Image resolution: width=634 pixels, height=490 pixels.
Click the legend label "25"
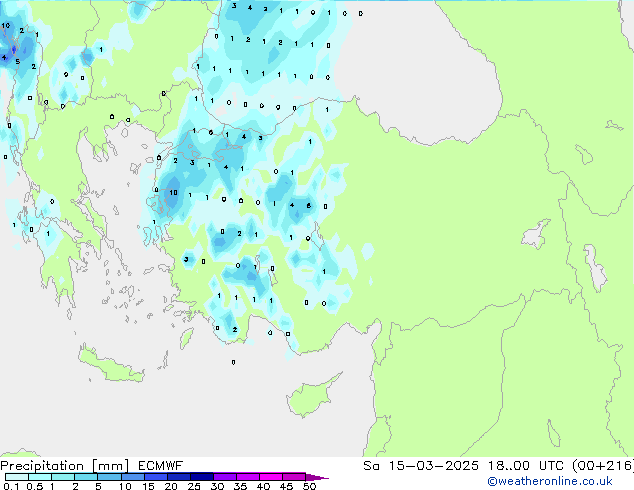(x=194, y=486)
